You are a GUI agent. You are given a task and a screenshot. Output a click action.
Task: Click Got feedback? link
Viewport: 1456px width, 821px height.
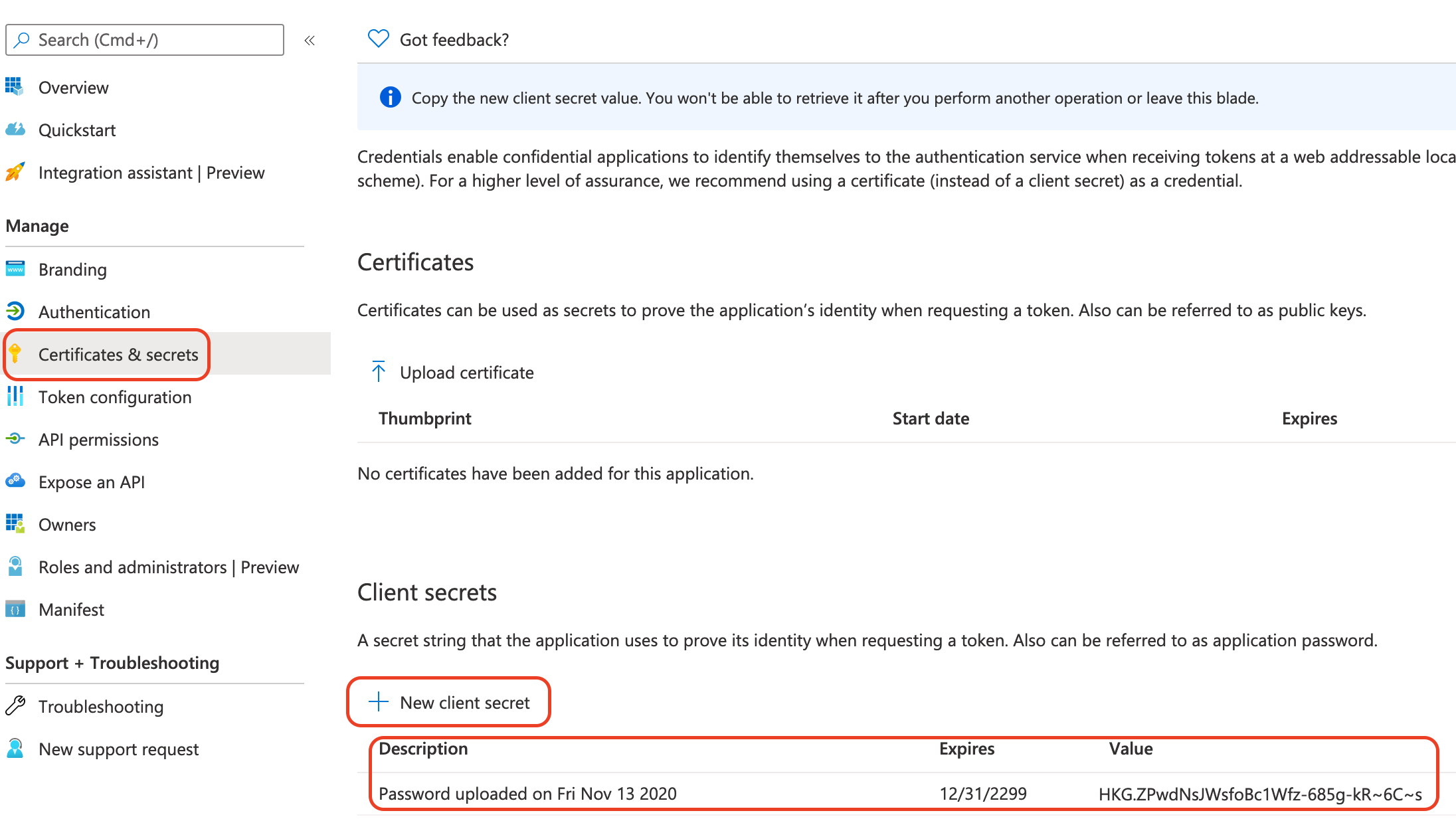tap(454, 40)
